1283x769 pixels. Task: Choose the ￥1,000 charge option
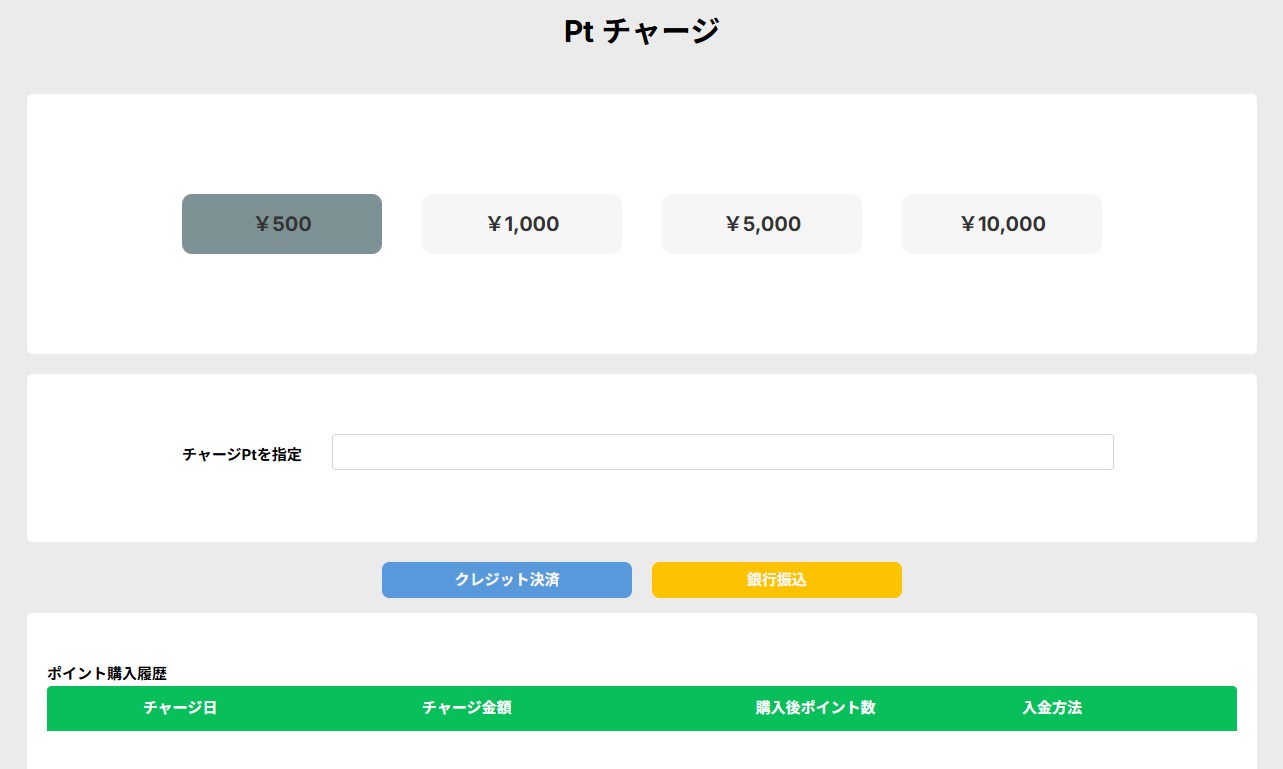pos(522,224)
